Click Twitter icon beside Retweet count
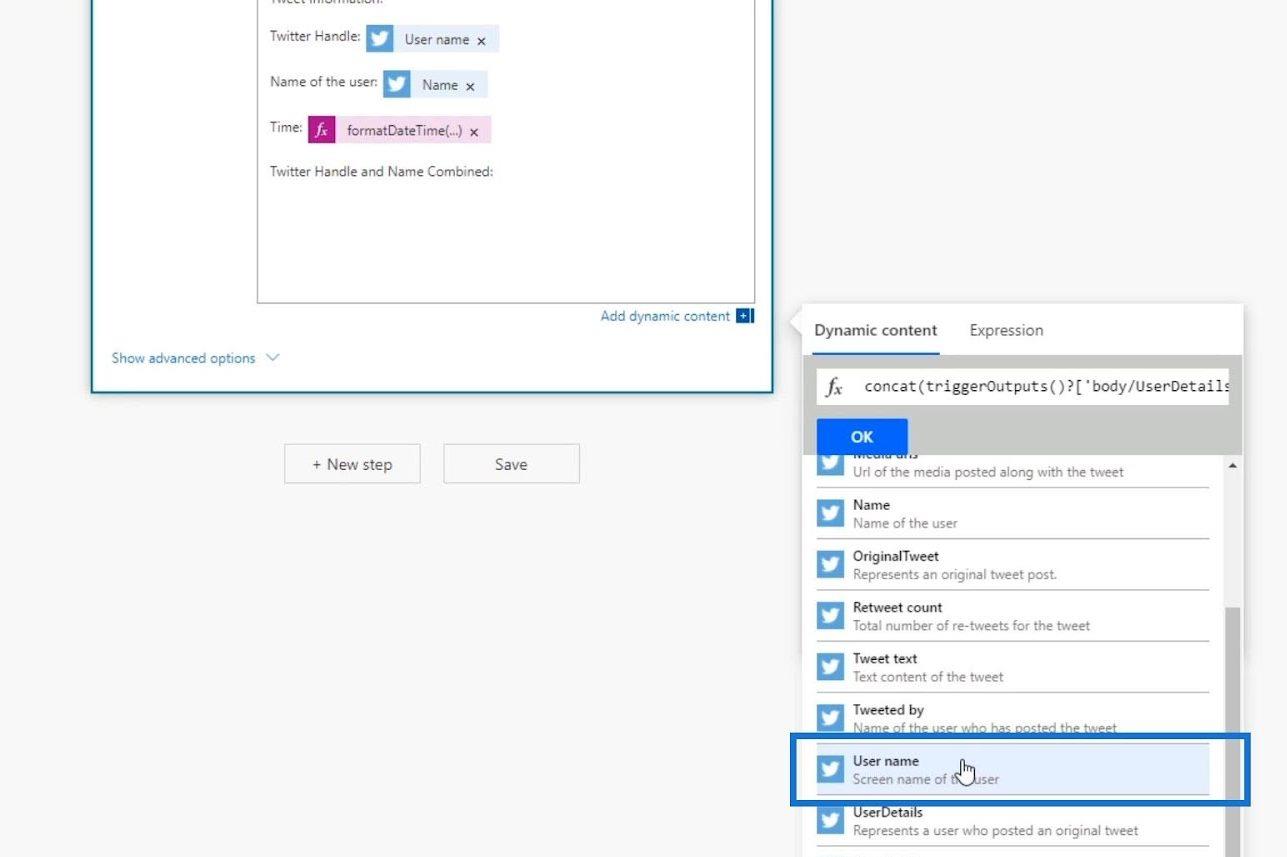 pyautogui.click(x=830, y=615)
